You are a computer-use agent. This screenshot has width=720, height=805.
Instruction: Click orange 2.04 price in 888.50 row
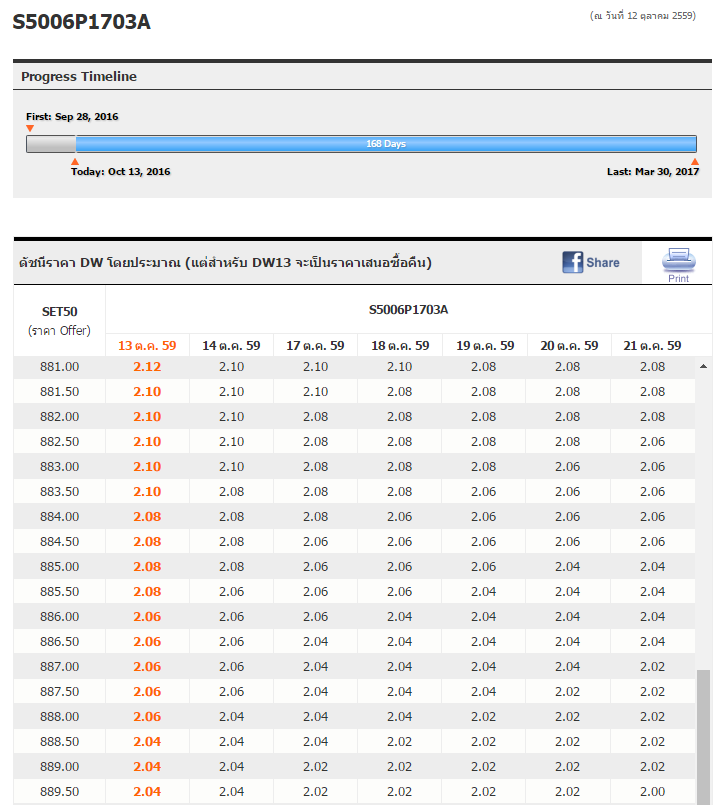click(x=147, y=741)
